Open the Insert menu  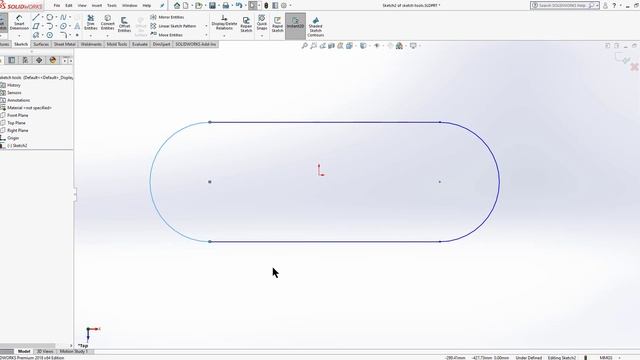click(x=97, y=6)
